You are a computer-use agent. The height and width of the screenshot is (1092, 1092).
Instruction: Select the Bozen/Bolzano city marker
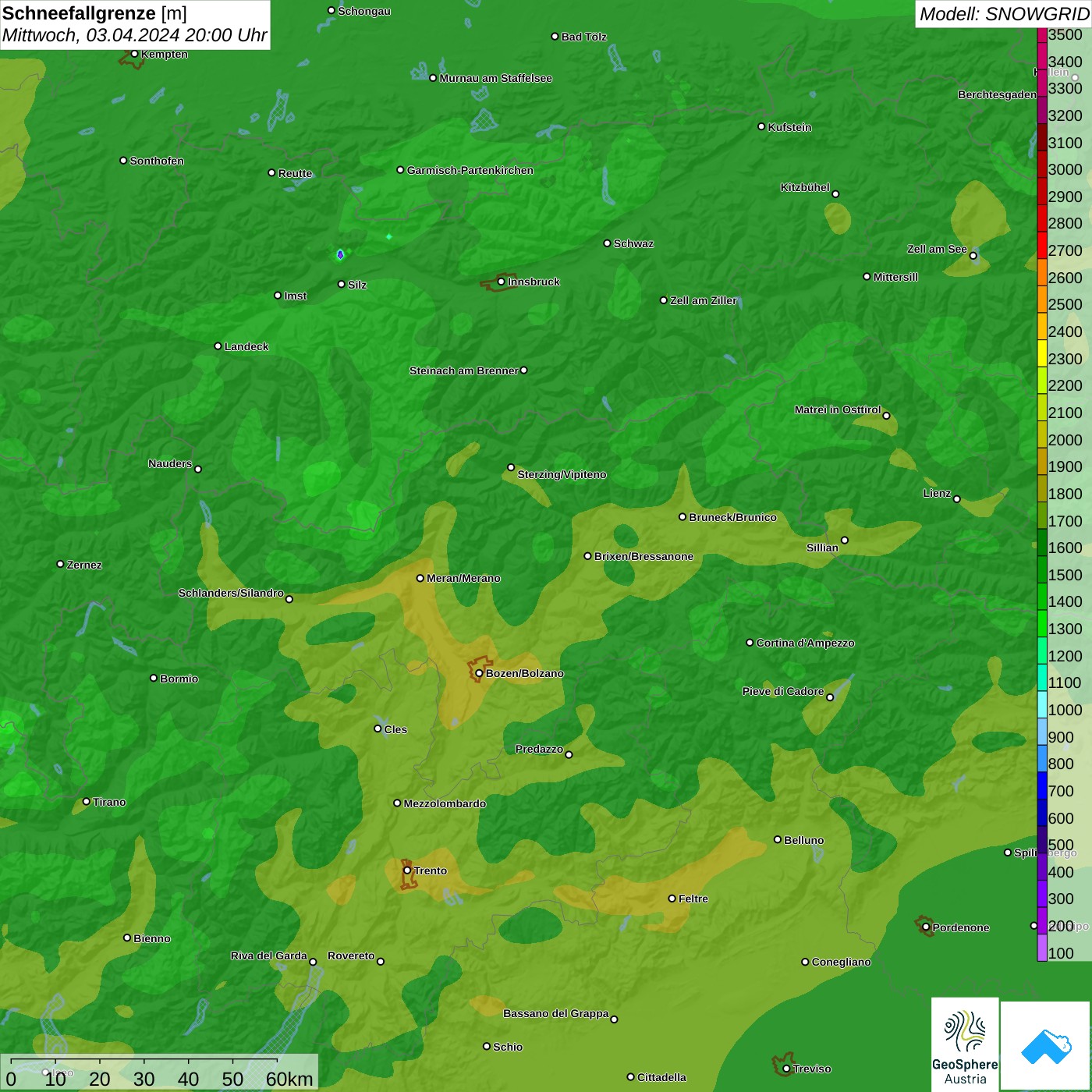click(x=479, y=673)
